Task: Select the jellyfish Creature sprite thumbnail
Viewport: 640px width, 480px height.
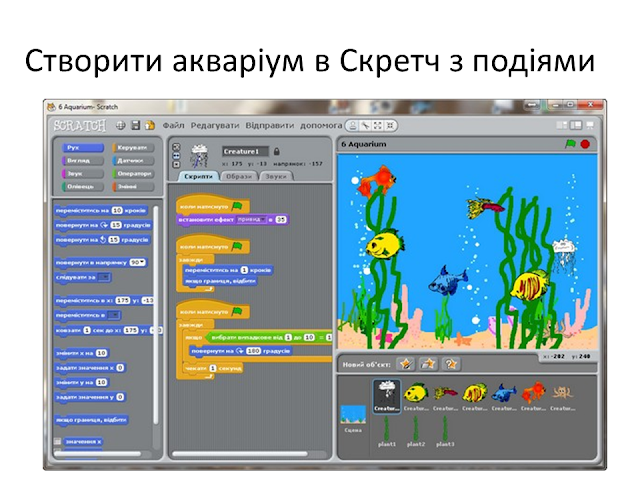Action: tap(387, 396)
